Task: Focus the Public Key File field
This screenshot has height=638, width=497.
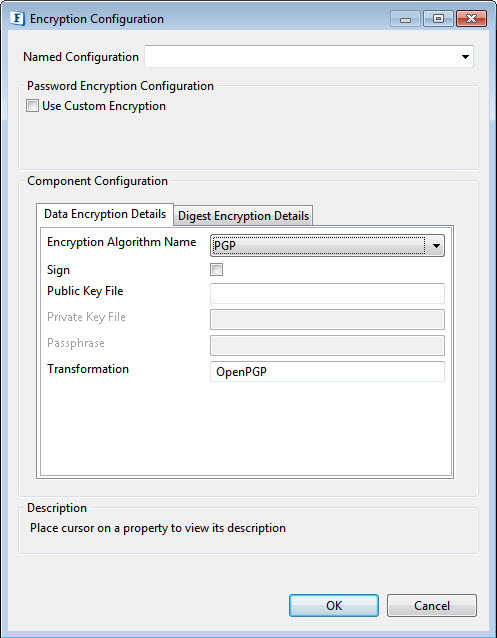Action: pyautogui.click(x=327, y=293)
